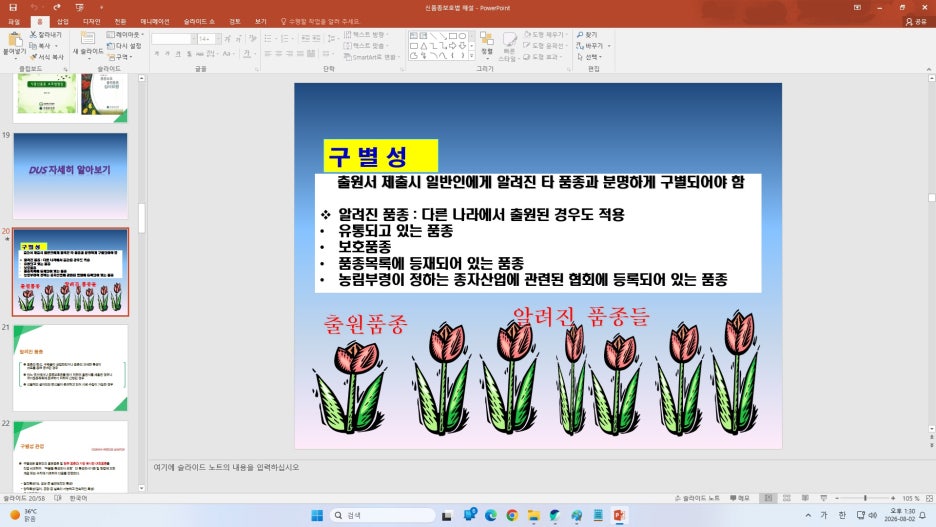Fit slide to current window icon
The width and height of the screenshot is (936, 527).
tap(929, 498)
